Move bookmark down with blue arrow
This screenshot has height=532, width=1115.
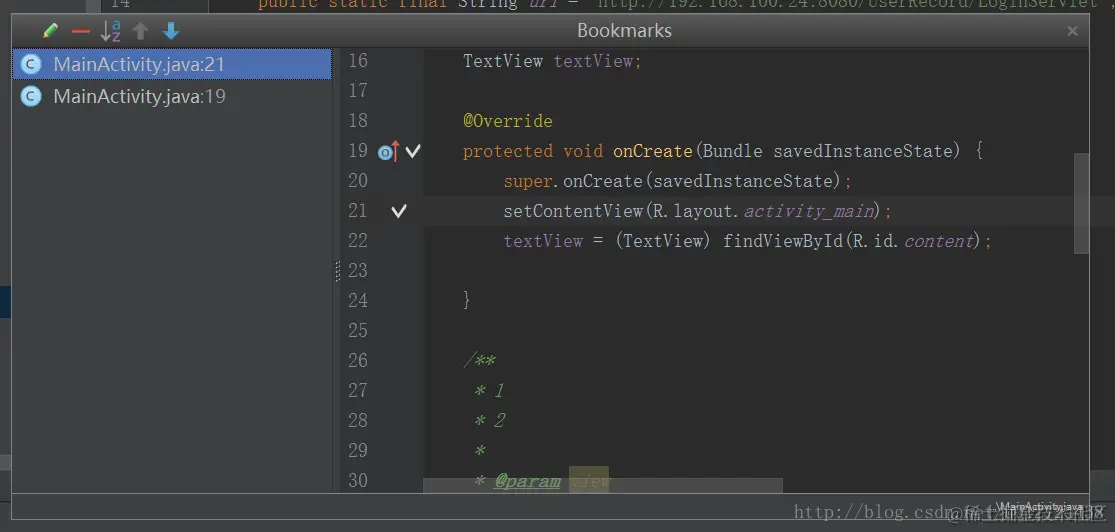171,31
